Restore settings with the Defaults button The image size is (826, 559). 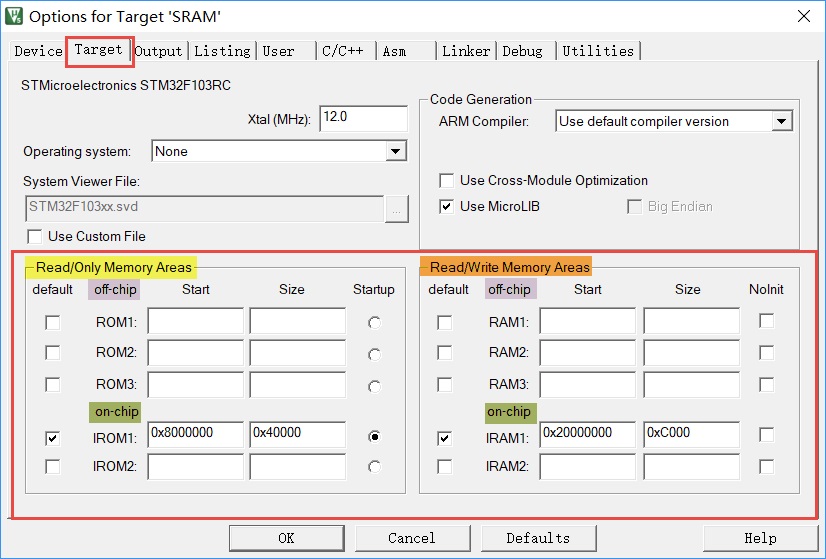pos(538,538)
